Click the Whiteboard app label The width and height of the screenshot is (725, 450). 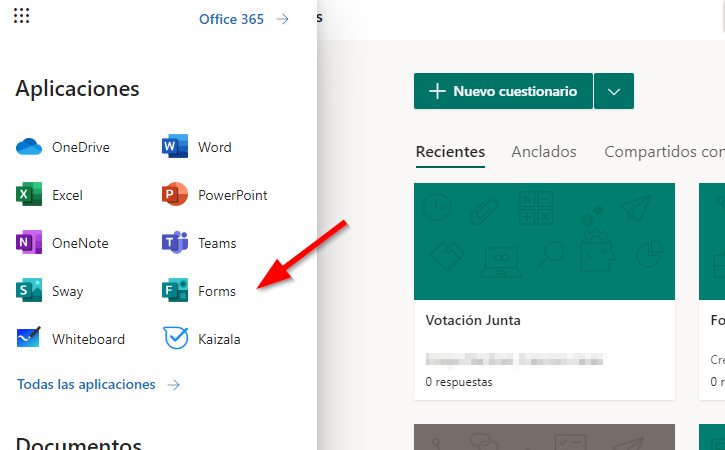point(88,339)
